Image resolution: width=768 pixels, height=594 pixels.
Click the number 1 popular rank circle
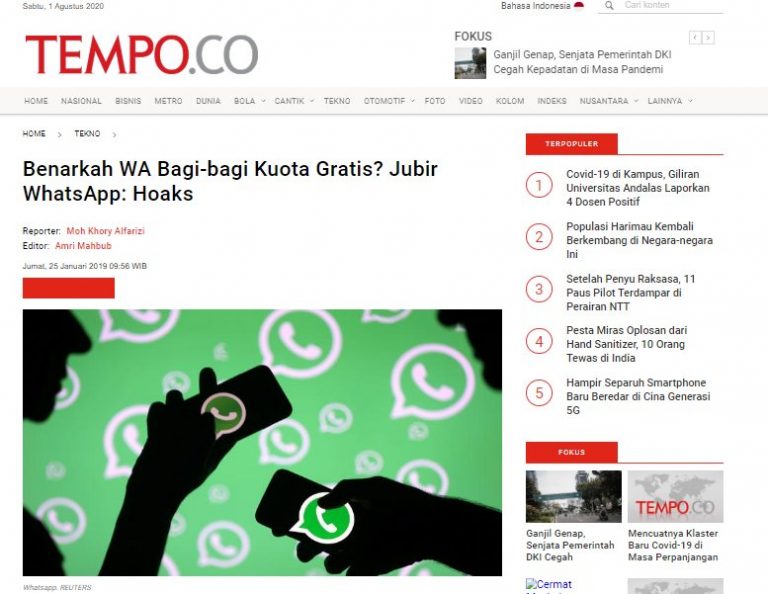(539, 185)
